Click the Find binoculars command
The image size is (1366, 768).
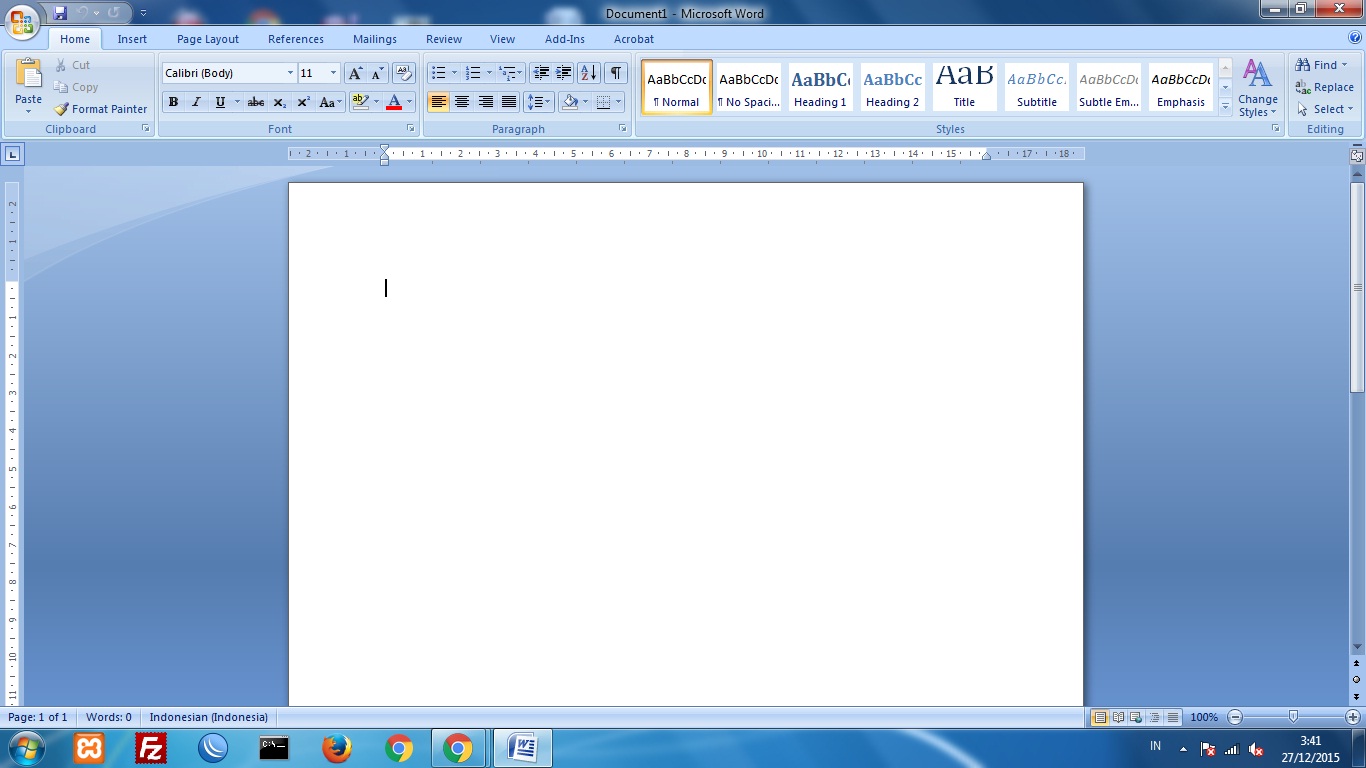(x=1321, y=65)
